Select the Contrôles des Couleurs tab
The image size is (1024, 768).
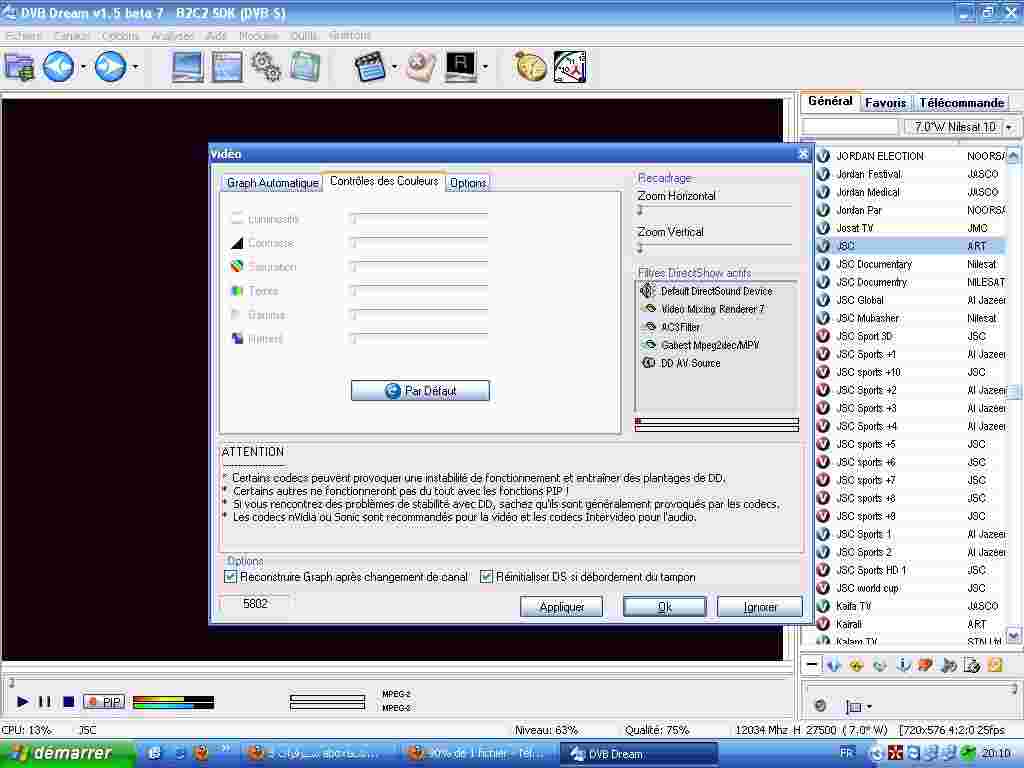384,181
